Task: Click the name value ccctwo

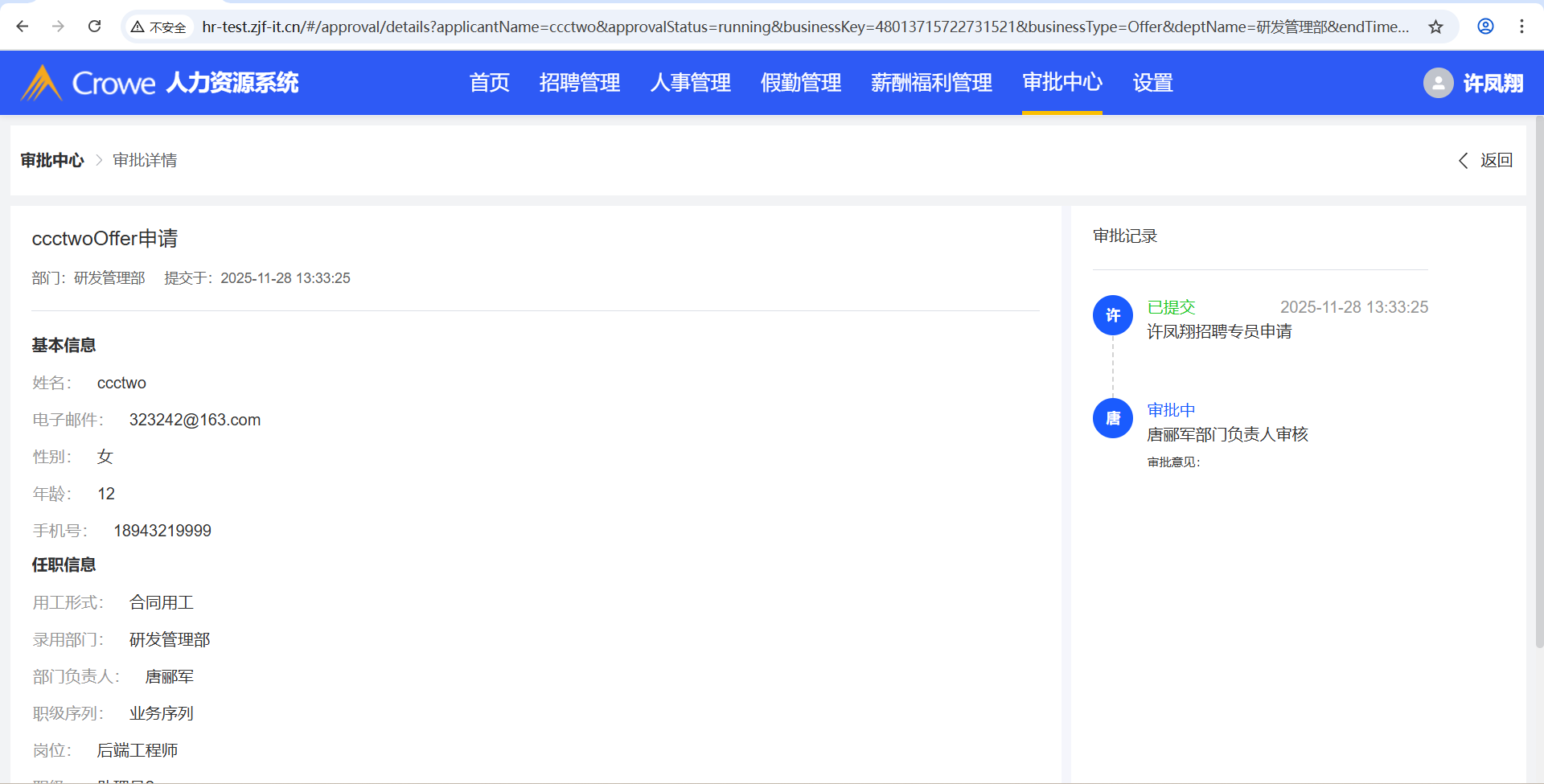Action: tap(121, 383)
